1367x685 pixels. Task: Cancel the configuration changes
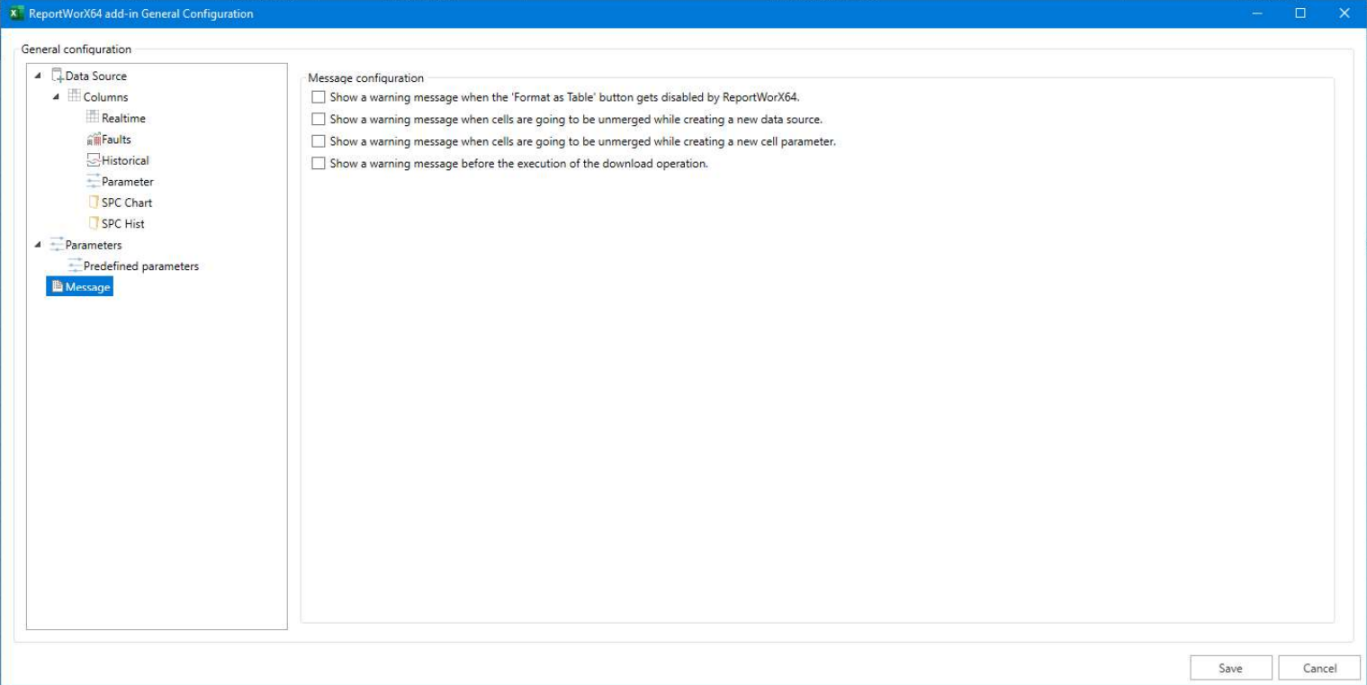[x=1319, y=667]
